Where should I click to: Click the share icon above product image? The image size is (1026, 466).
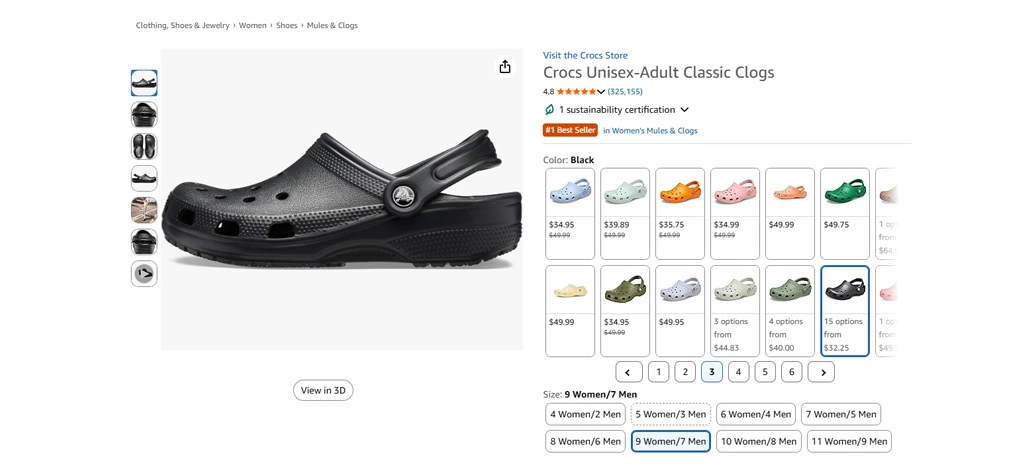coord(505,67)
